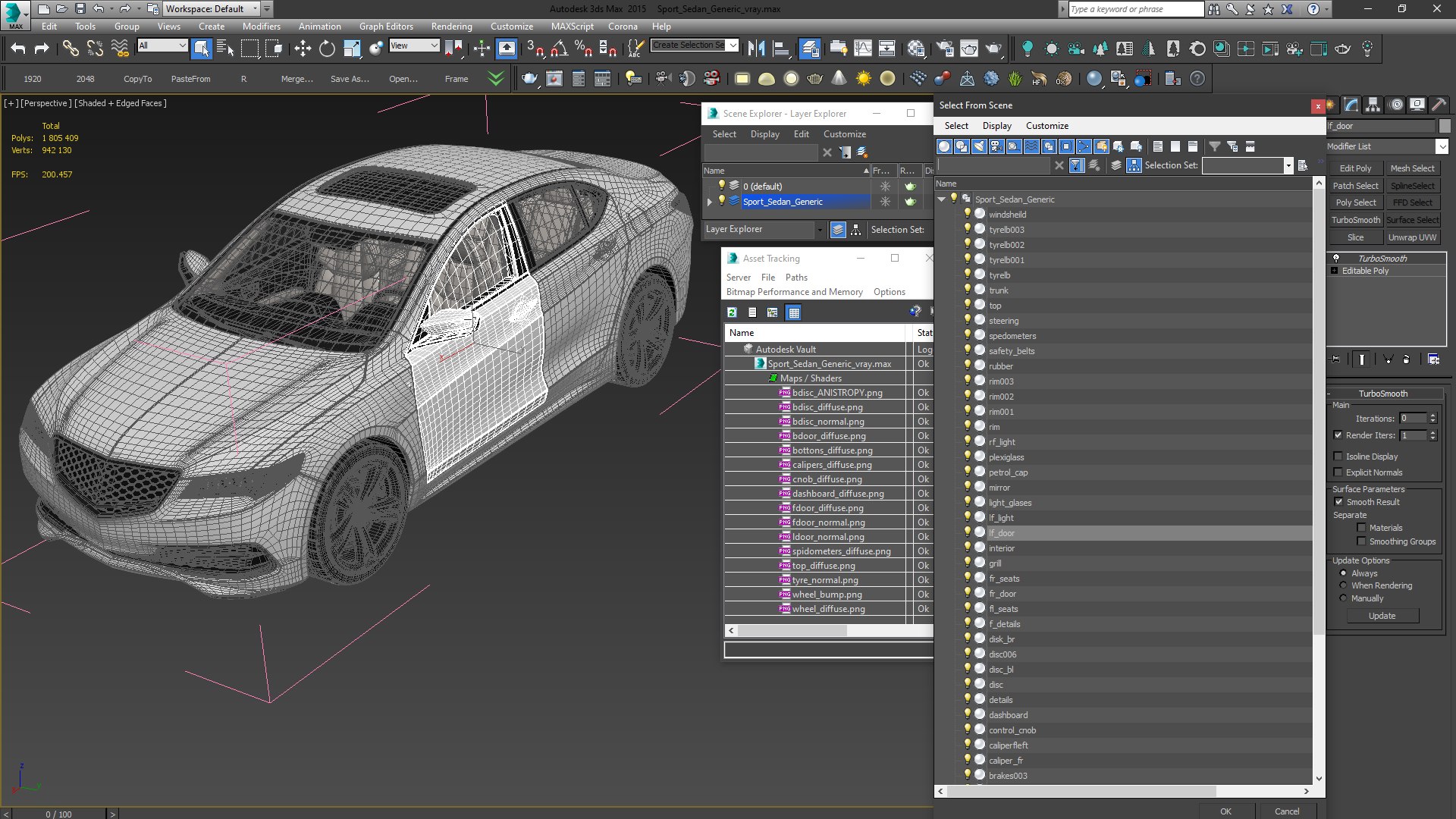This screenshot has width=1456, height=819.
Task: Toggle the 3D Snaps magnet icon
Action: tap(535, 49)
